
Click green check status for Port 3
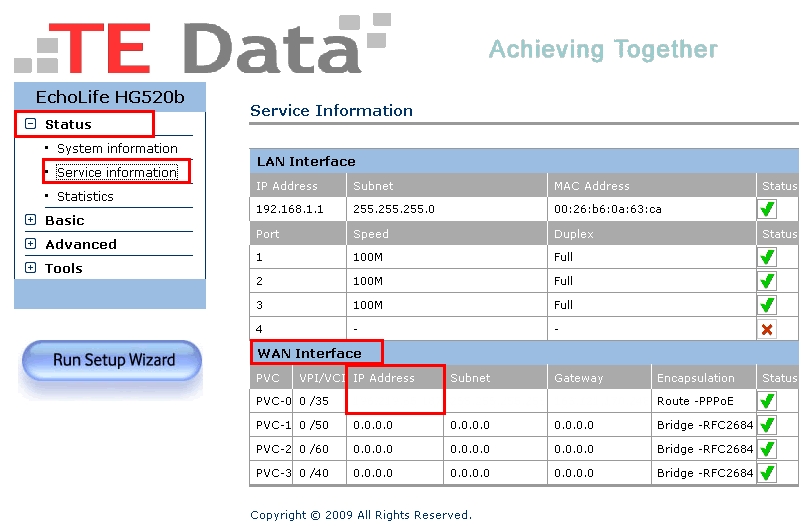767,305
